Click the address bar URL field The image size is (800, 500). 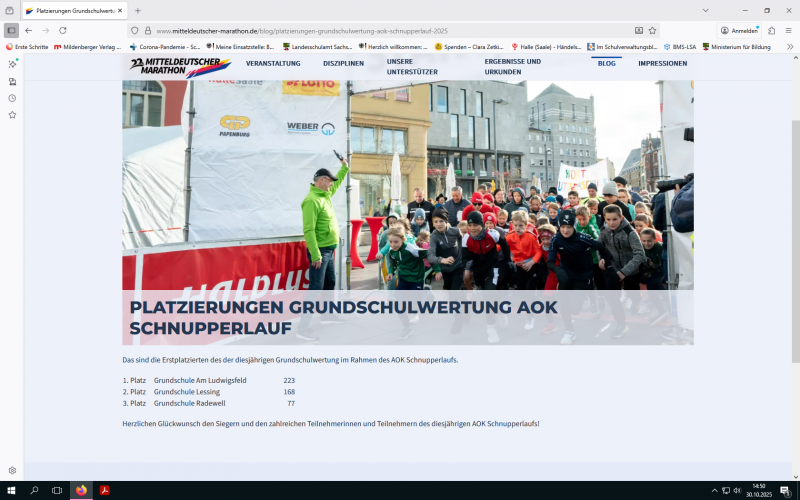(380, 30)
